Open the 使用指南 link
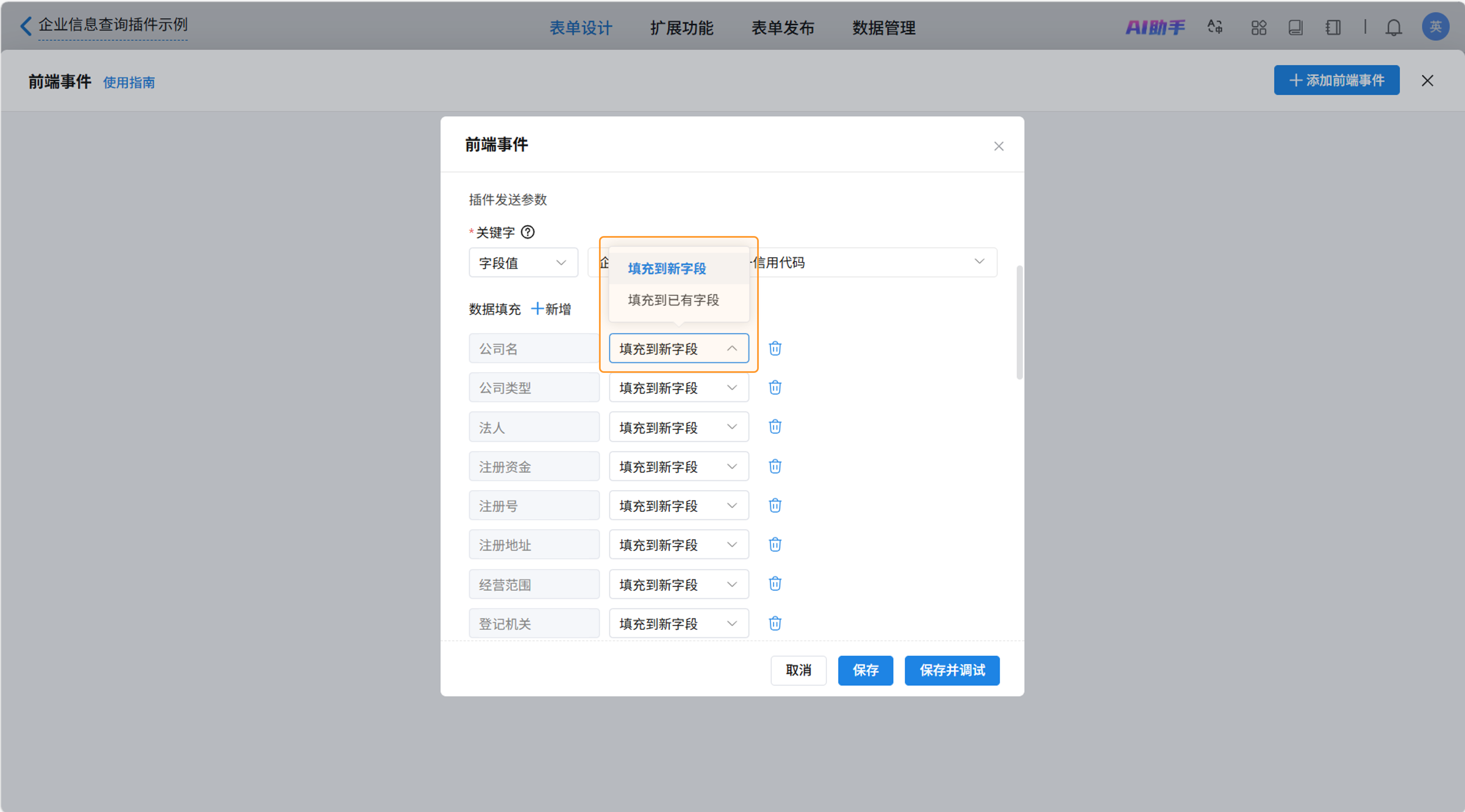The width and height of the screenshot is (1465, 812). pyautogui.click(x=129, y=83)
